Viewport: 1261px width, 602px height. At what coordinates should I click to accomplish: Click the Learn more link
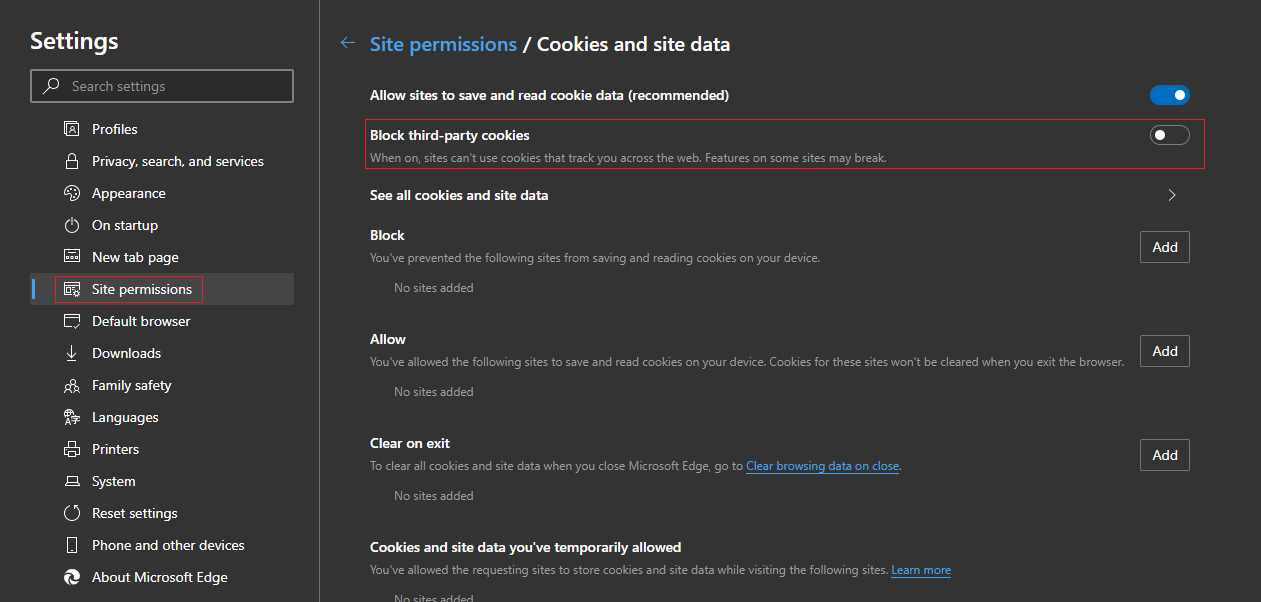click(921, 570)
